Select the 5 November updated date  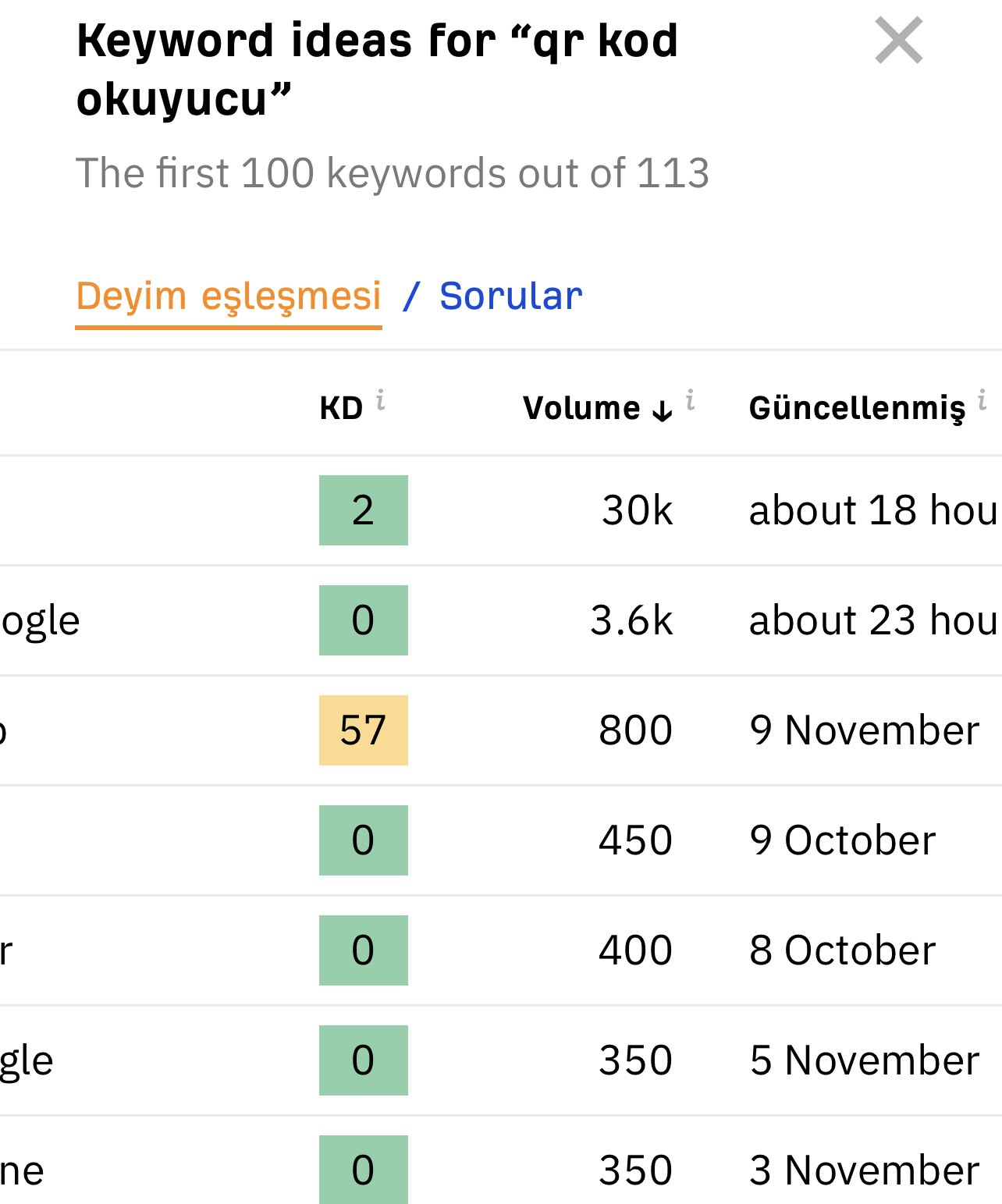tap(865, 1060)
